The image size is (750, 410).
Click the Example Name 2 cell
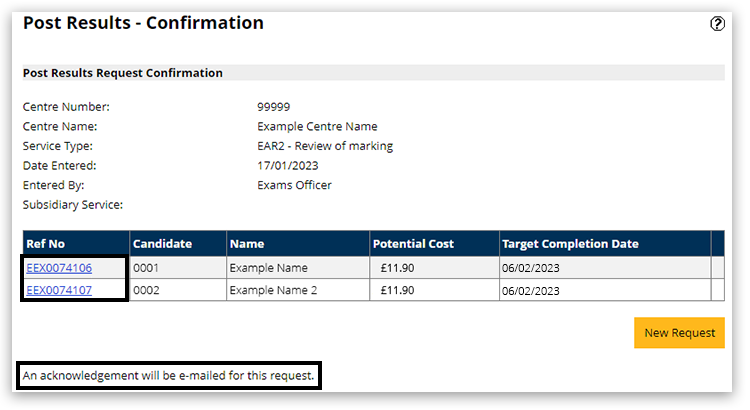(x=273, y=290)
